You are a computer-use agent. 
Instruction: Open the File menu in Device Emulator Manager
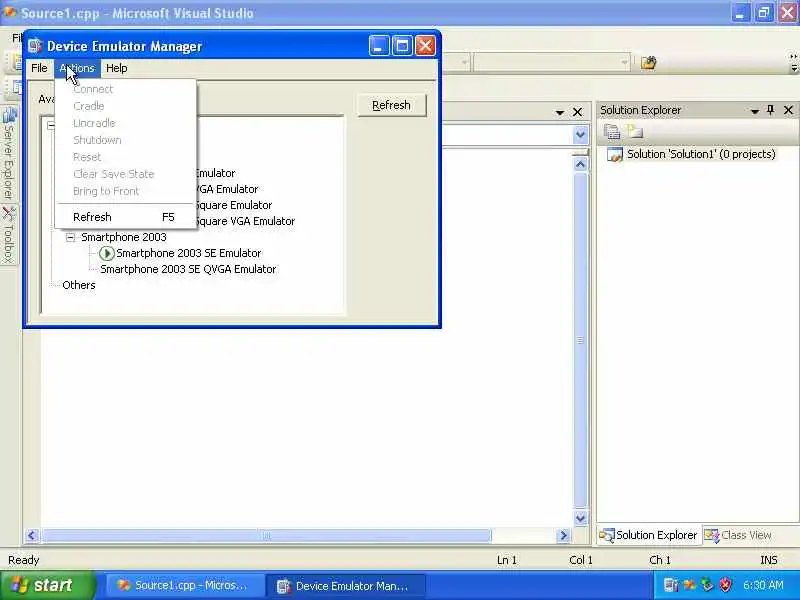pos(39,68)
